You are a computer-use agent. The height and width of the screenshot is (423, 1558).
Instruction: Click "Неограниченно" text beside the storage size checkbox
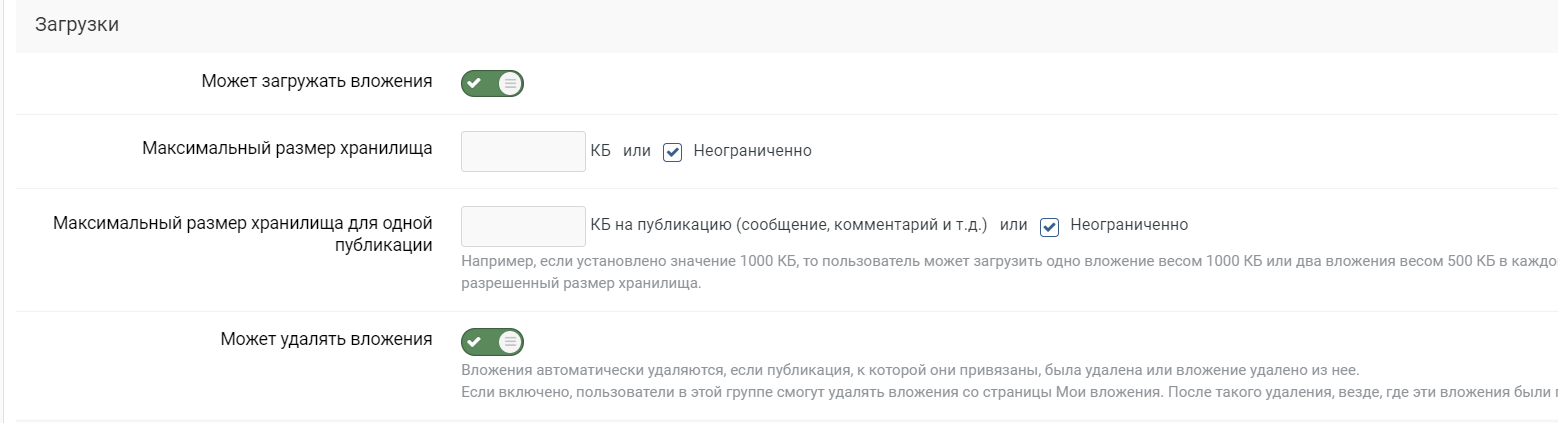coord(752,151)
